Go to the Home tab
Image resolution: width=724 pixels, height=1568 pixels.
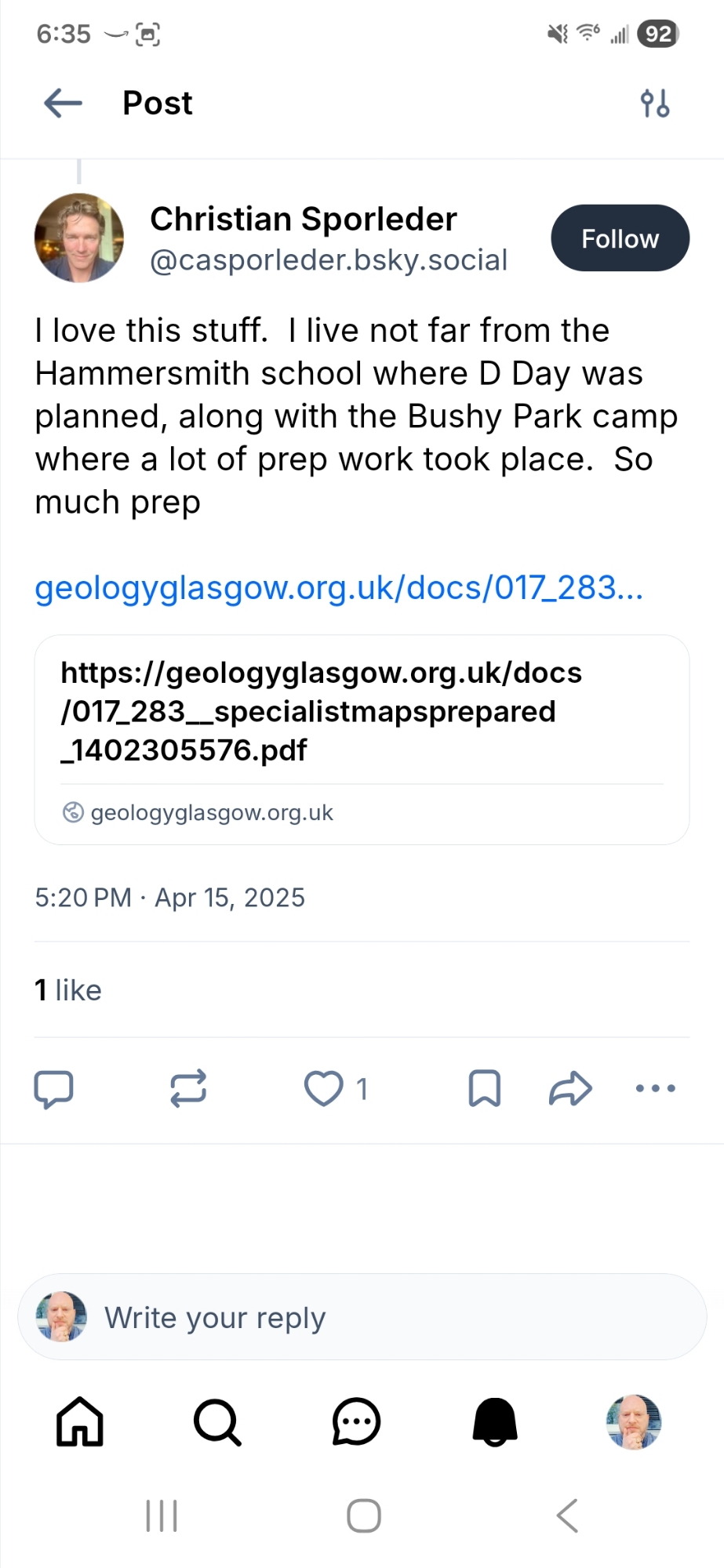(x=80, y=1421)
